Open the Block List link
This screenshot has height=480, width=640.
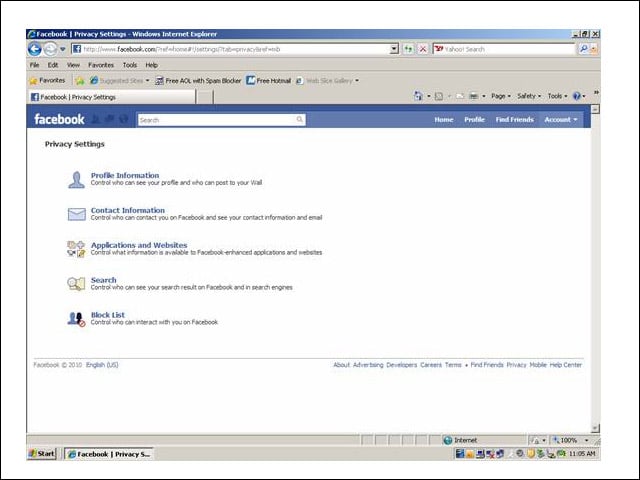[x=108, y=315]
